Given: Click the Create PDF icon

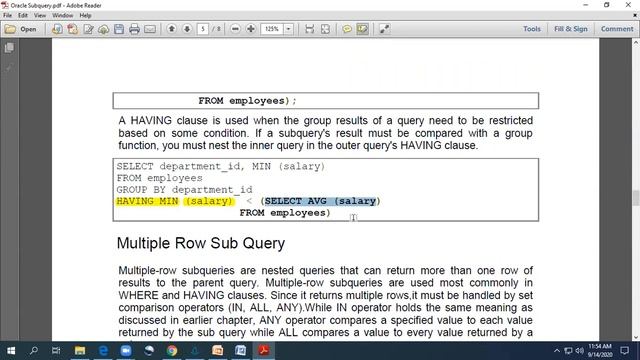Looking at the screenshot, I should tap(73, 29).
